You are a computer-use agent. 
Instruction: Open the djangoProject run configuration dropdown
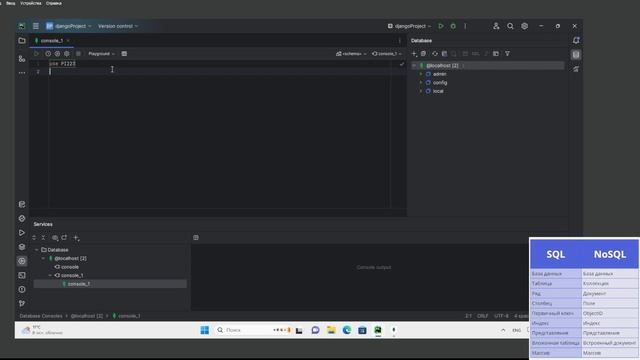pyautogui.click(x=409, y=26)
